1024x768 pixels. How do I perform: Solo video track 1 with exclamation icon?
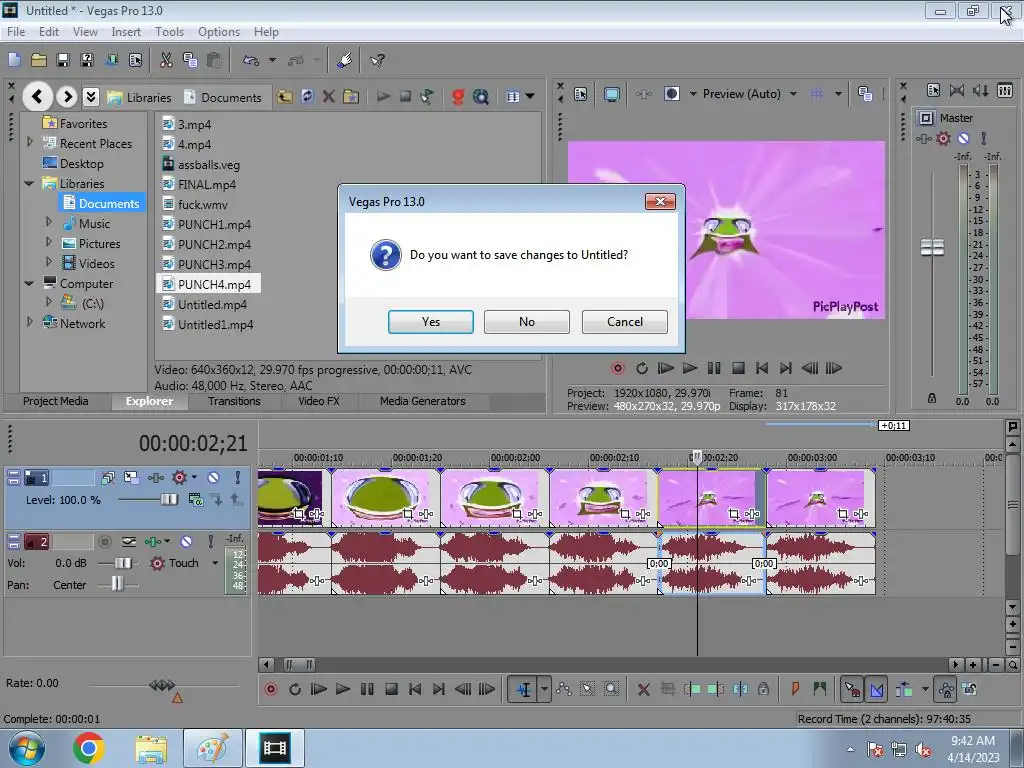tap(238, 477)
